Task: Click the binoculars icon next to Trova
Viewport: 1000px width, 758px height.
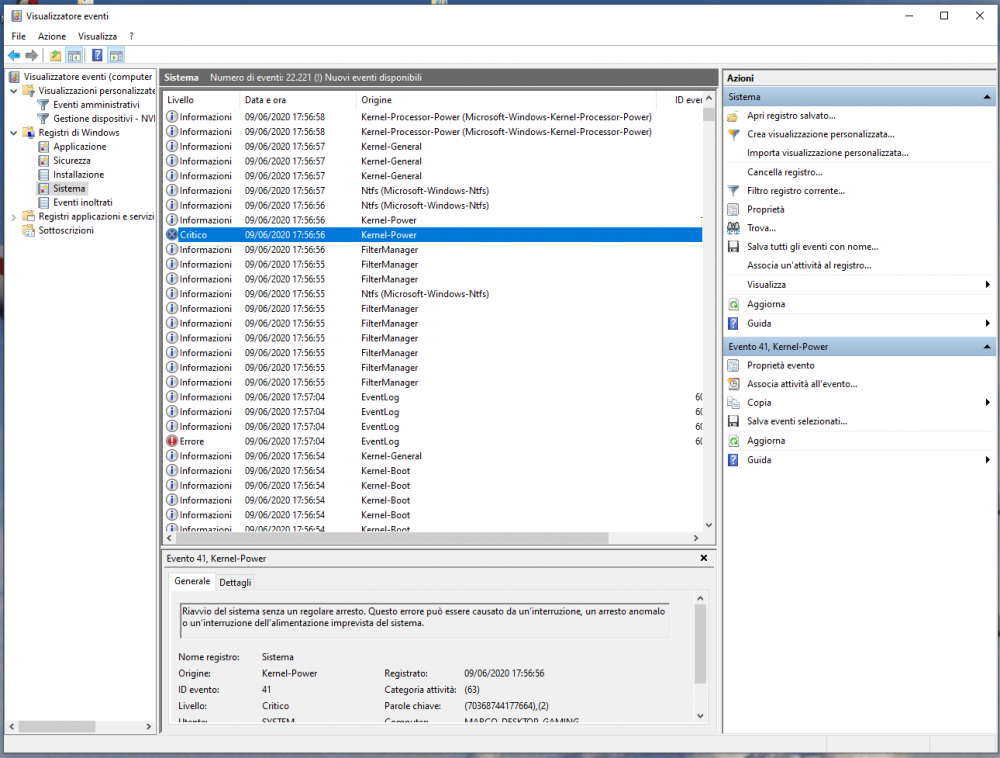Action: click(734, 228)
